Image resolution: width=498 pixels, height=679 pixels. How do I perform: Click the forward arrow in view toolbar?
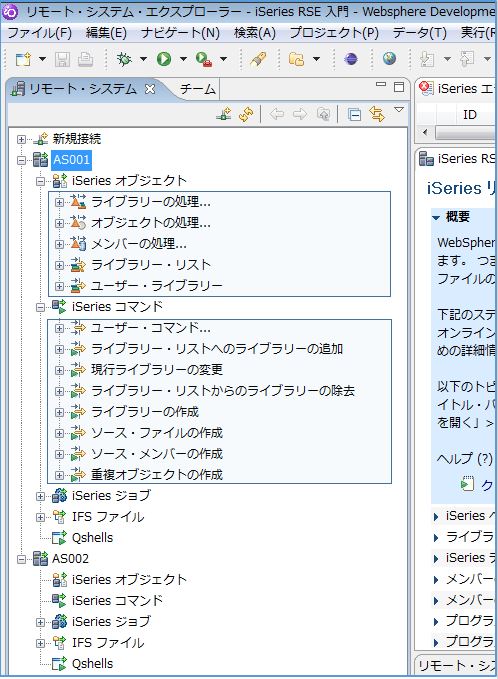300,114
